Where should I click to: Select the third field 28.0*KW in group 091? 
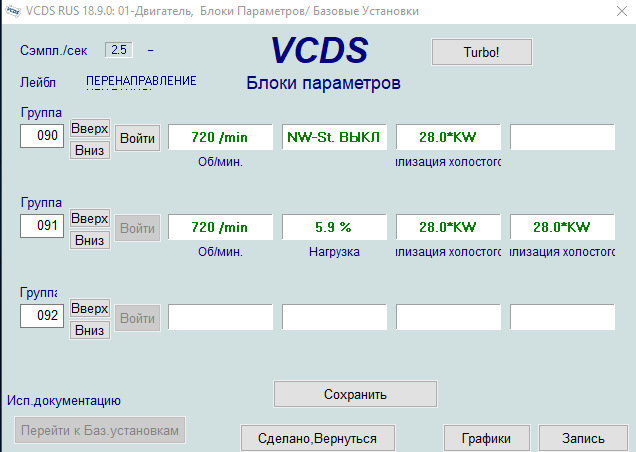448,227
